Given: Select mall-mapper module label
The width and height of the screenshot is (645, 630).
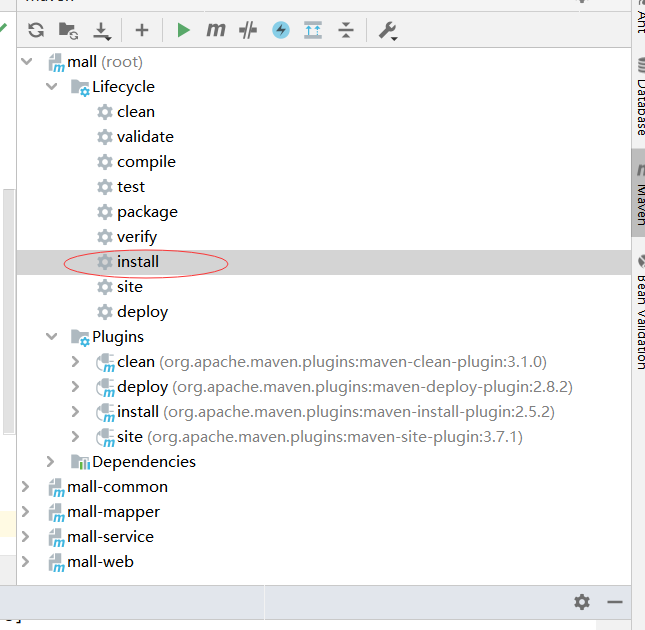Looking at the screenshot, I should pyautogui.click(x=114, y=512).
